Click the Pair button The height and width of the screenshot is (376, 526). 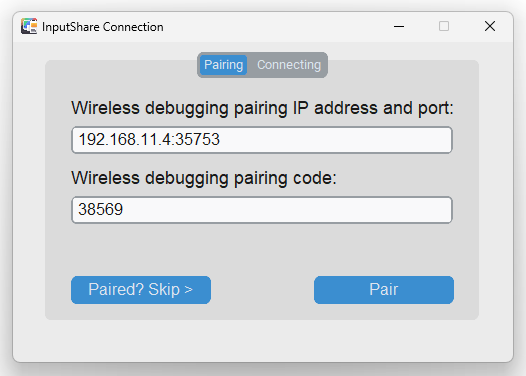tap(384, 290)
